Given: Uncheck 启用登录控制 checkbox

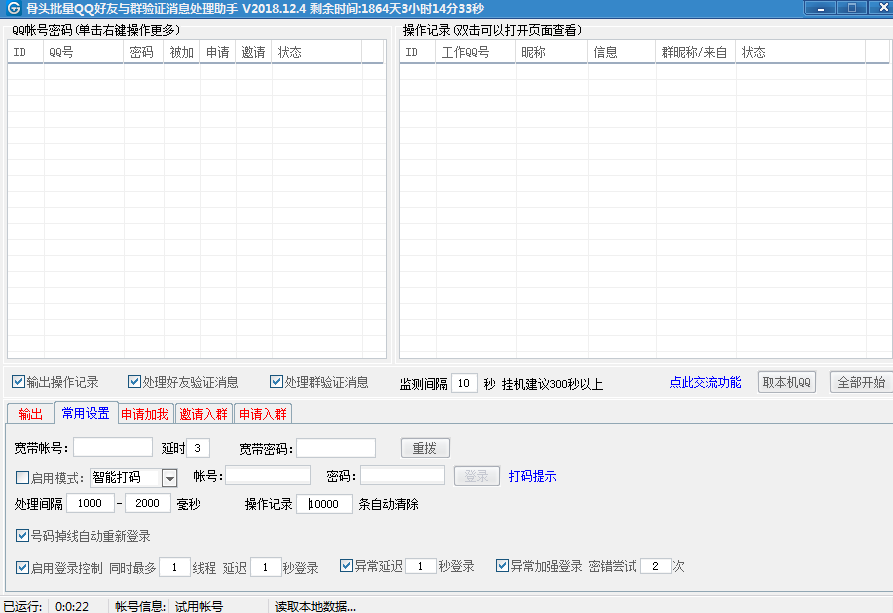Looking at the screenshot, I should point(23,567).
